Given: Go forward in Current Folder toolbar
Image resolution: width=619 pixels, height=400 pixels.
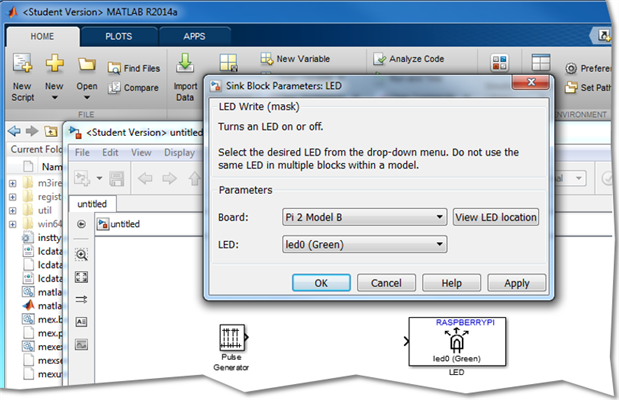Looking at the screenshot, I should tap(32, 131).
